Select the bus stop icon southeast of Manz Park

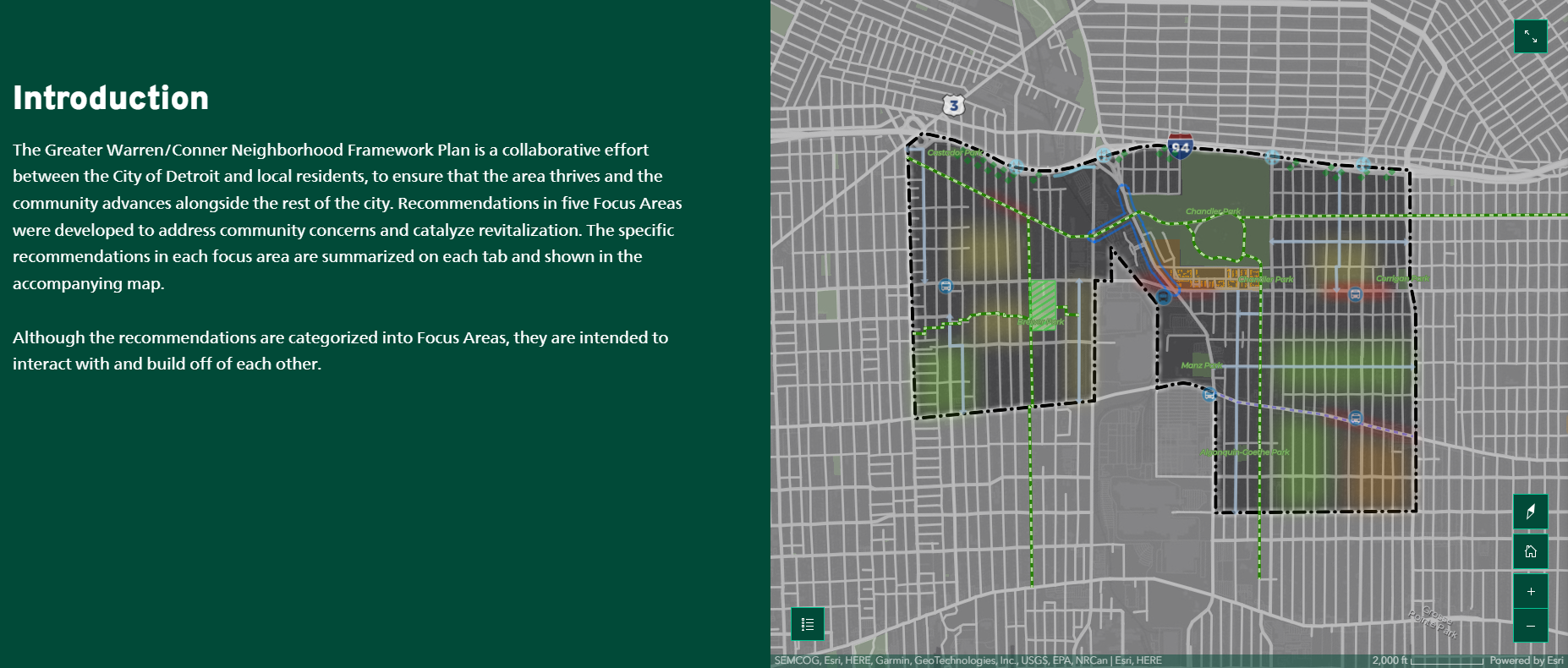pos(1209,394)
